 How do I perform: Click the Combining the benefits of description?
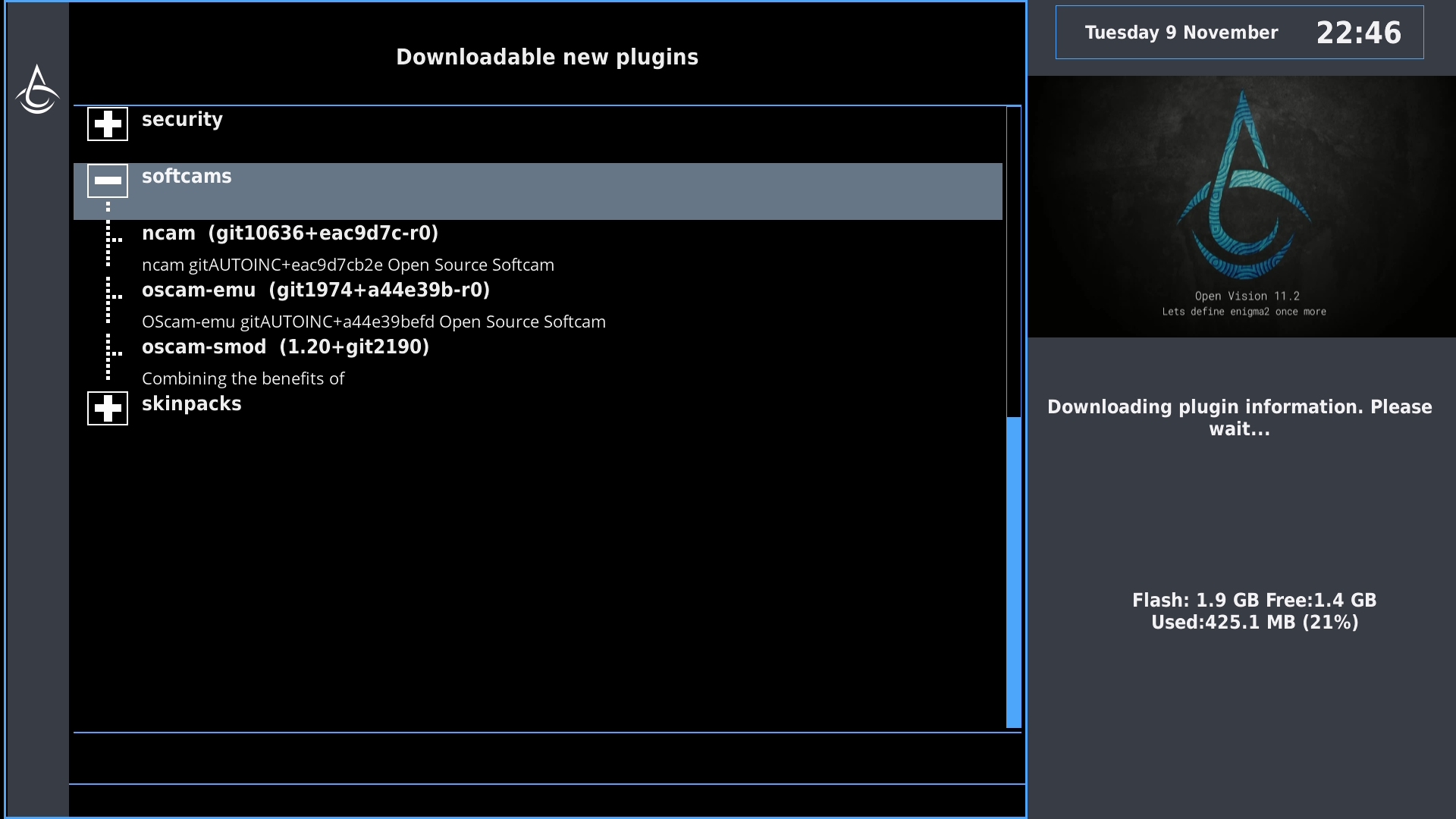[243, 379]
